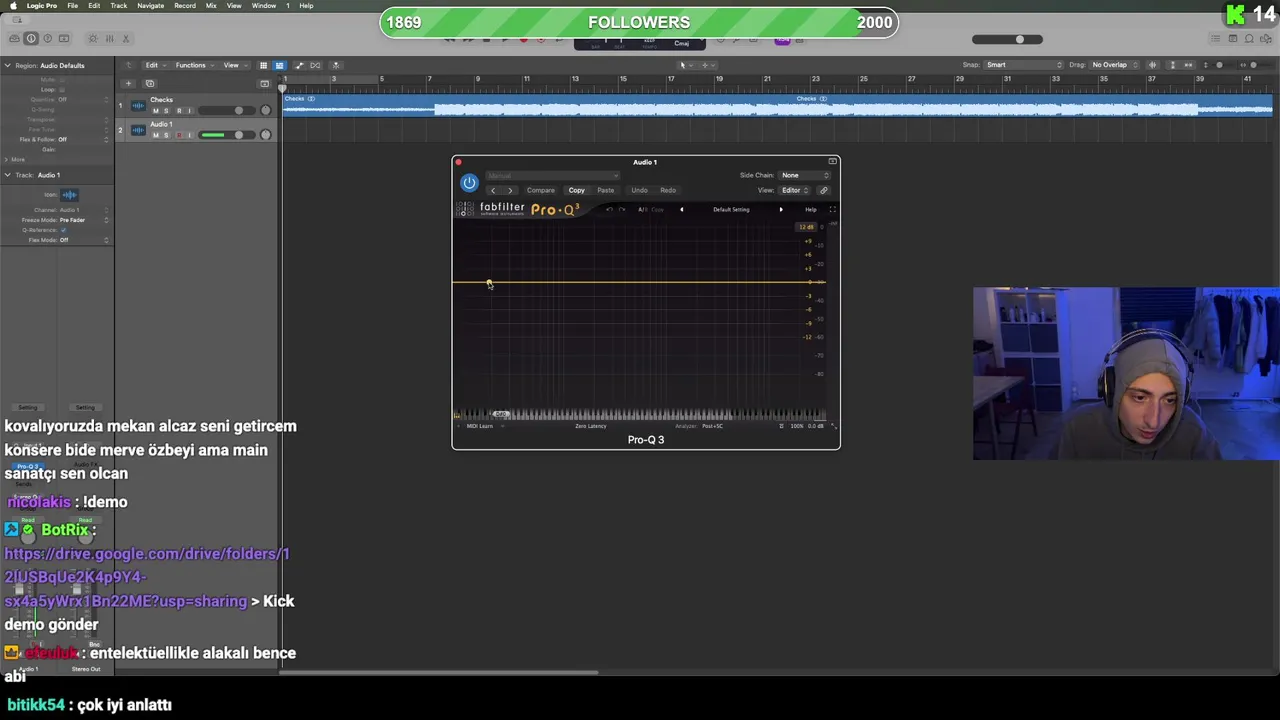The image size is (1280, 720).
Task: Click MIDI Learn in Pro-Q 3
Action: pos(480,426)
